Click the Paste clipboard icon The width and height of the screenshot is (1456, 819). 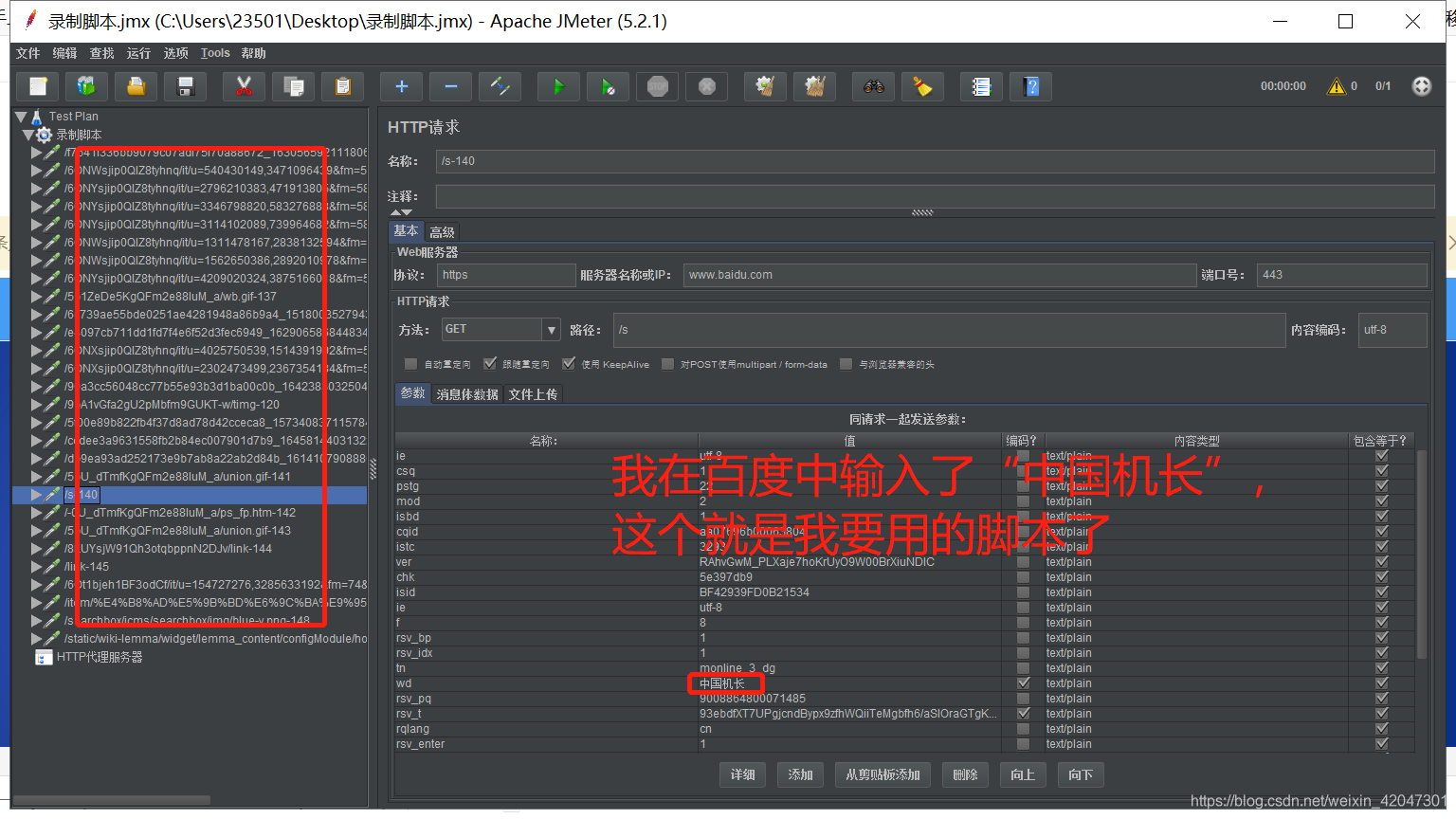(343, 86)
